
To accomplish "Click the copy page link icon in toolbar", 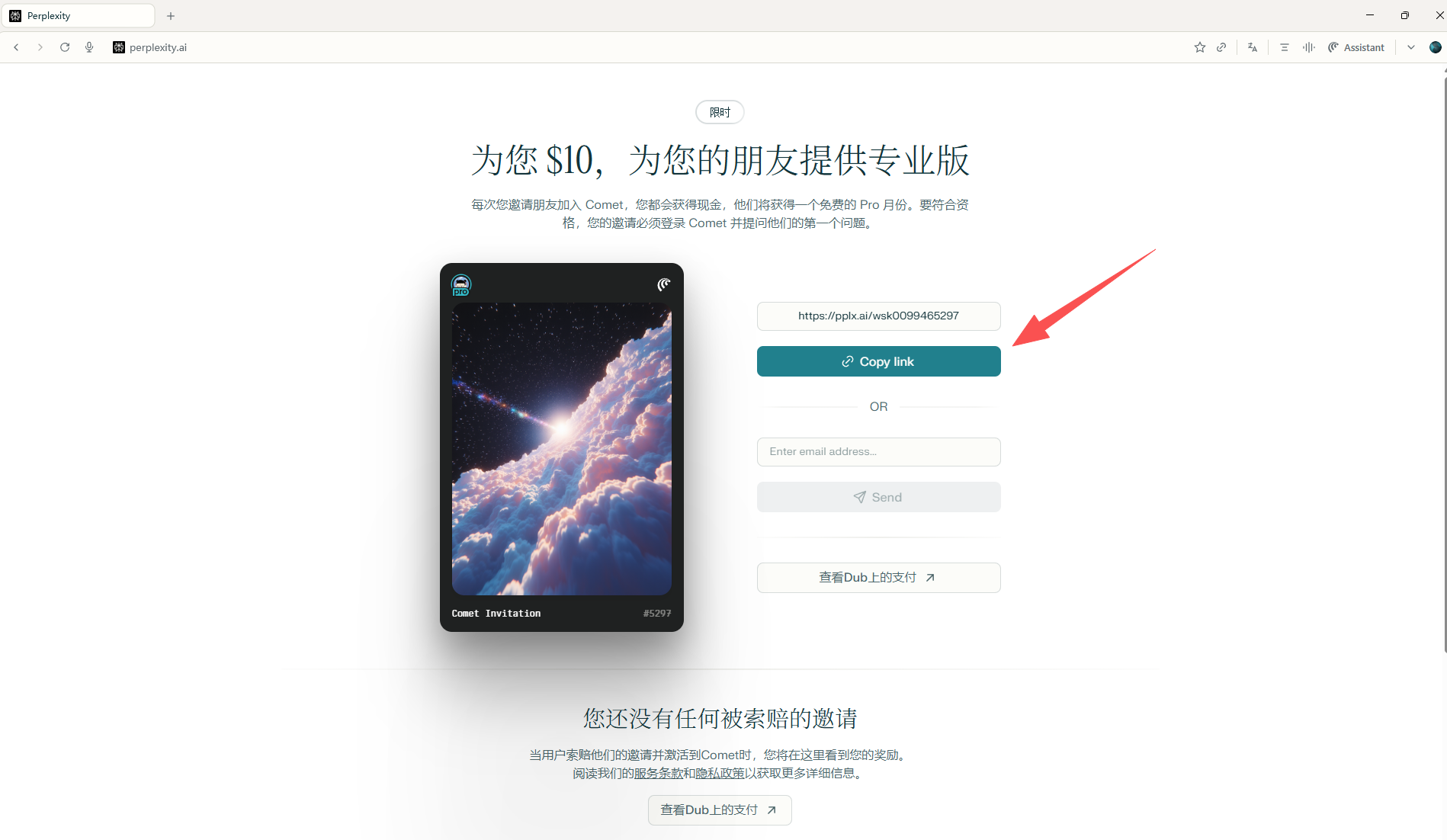I will coord(1221,47).
